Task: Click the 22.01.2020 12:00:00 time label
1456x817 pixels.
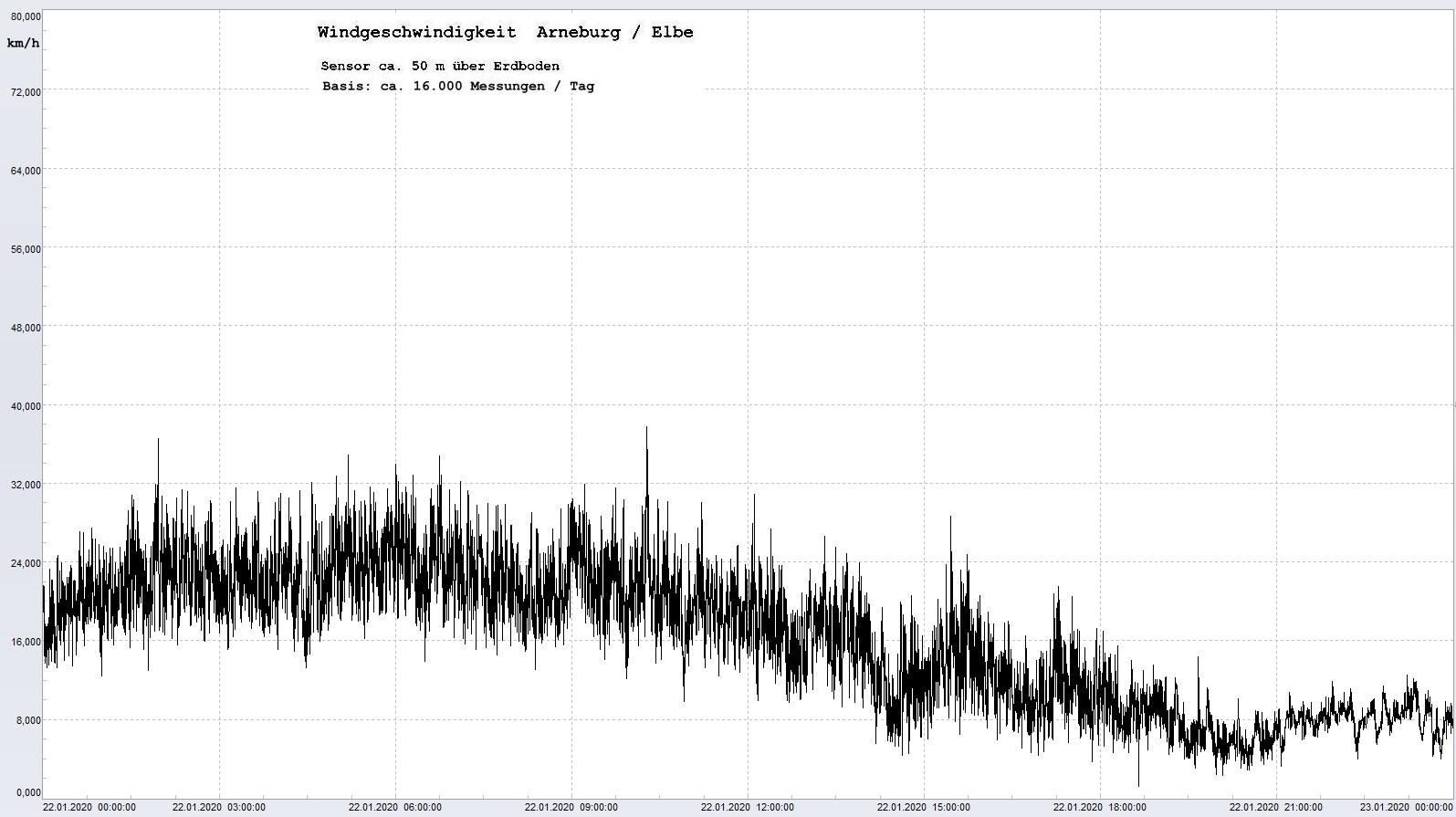Action: (x=748, y=807)
